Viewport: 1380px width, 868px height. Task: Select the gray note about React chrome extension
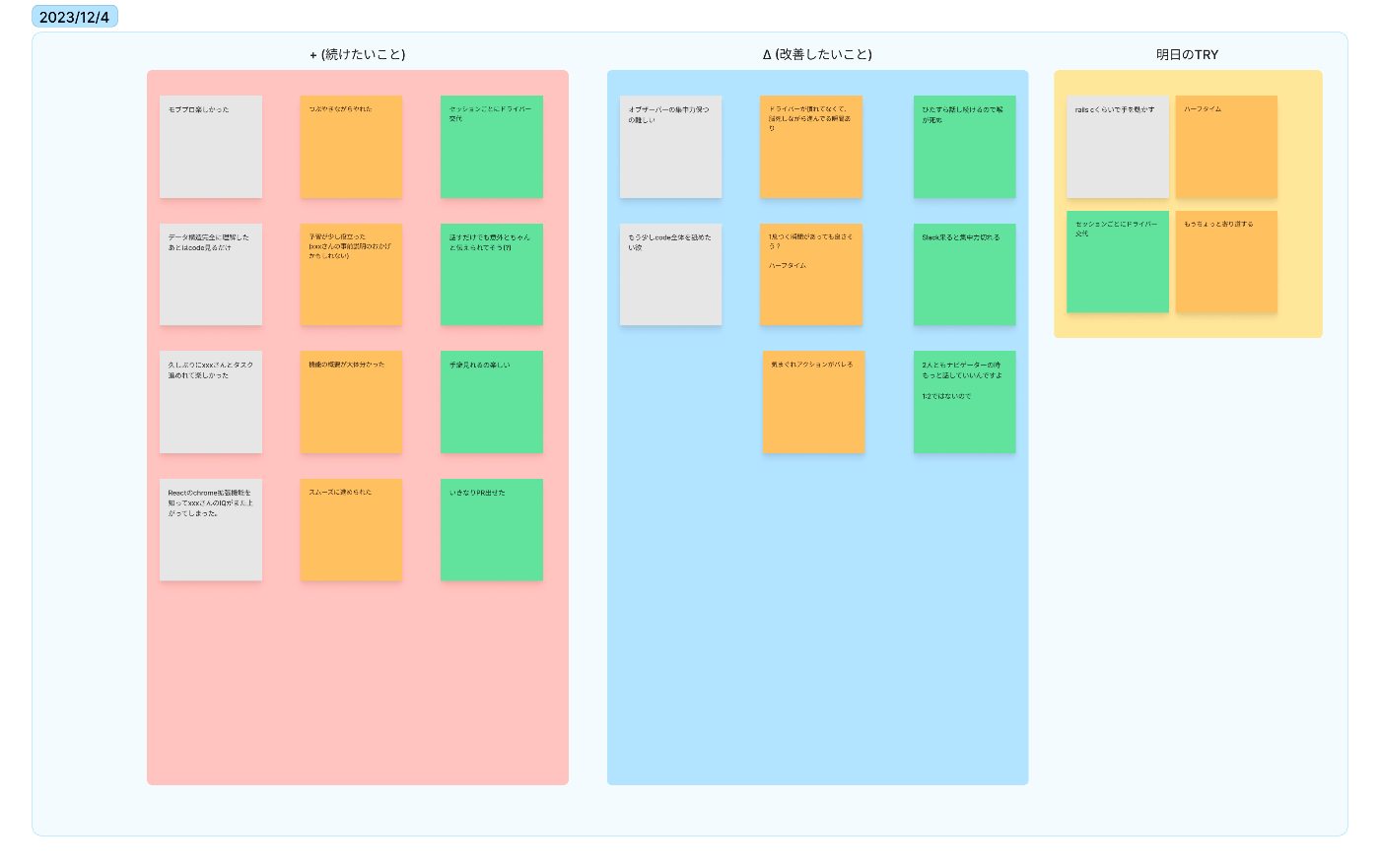pyautogui.click(x=211, y=529)
